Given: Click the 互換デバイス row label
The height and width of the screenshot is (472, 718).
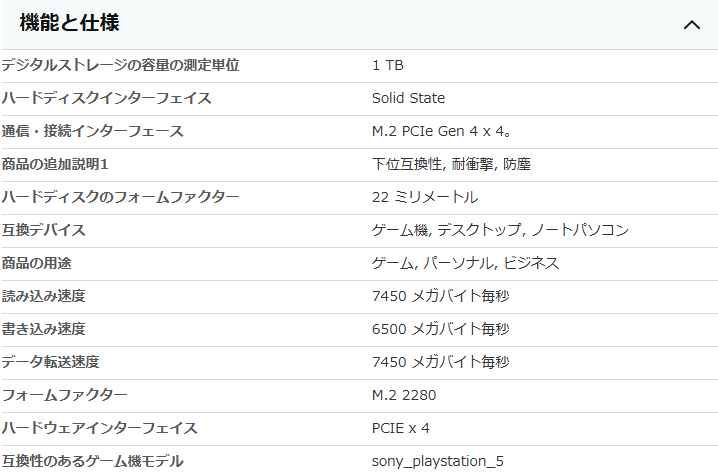Looking at the screenshot, I should coord(44,230).
